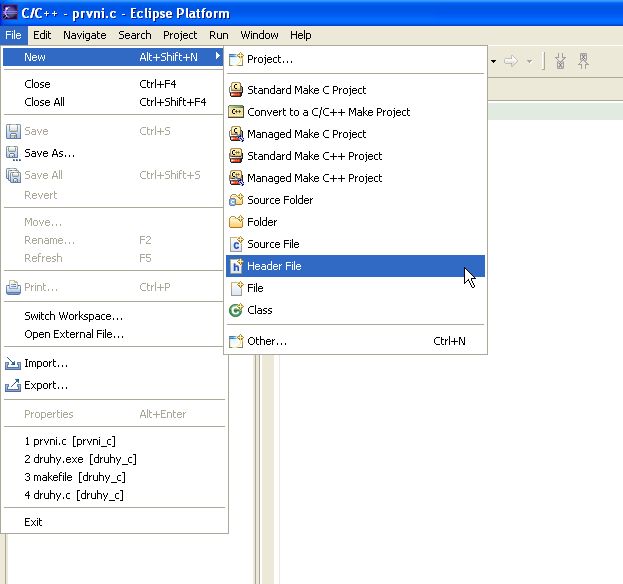
Task: Choose Other... in the New submenu
Action: [267, 341]
